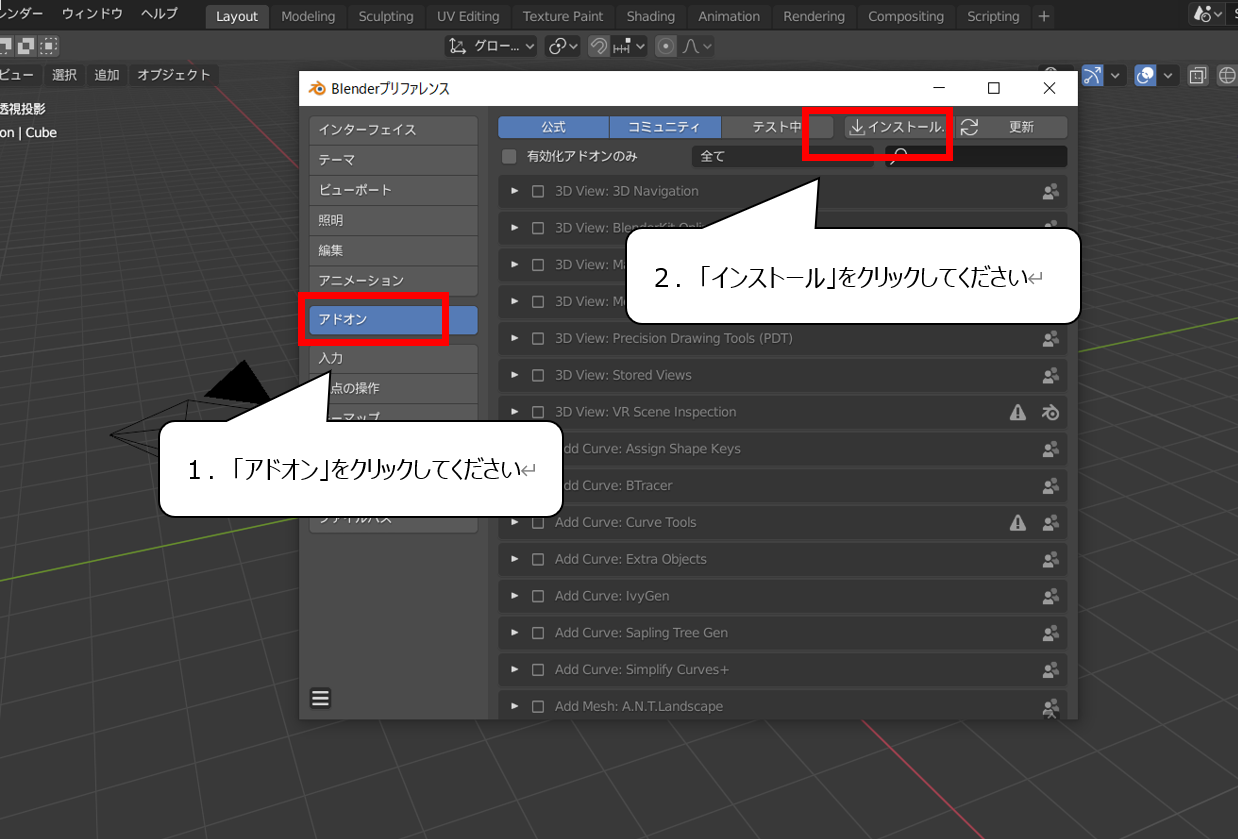Switch to the Modeling workspace tab
1238x839 pixels.
coord(308,16)
